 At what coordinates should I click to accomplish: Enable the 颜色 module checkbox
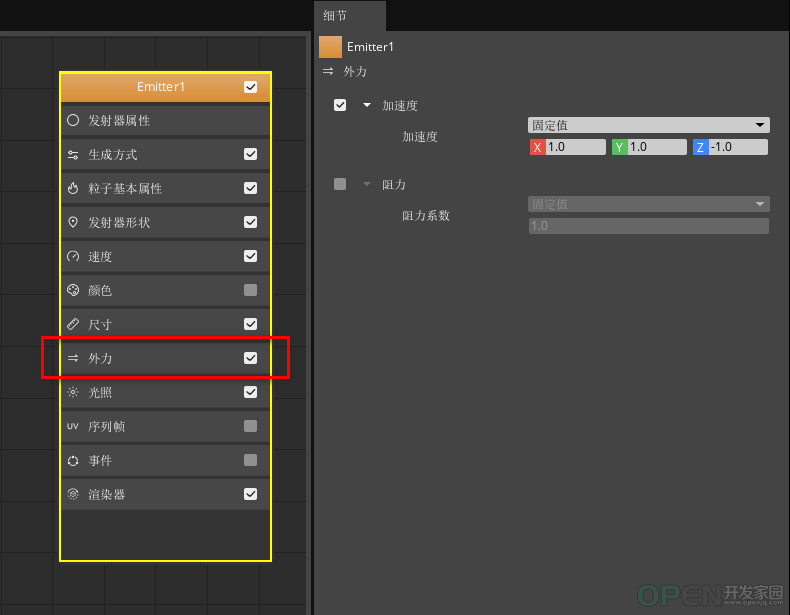point(250,290)
